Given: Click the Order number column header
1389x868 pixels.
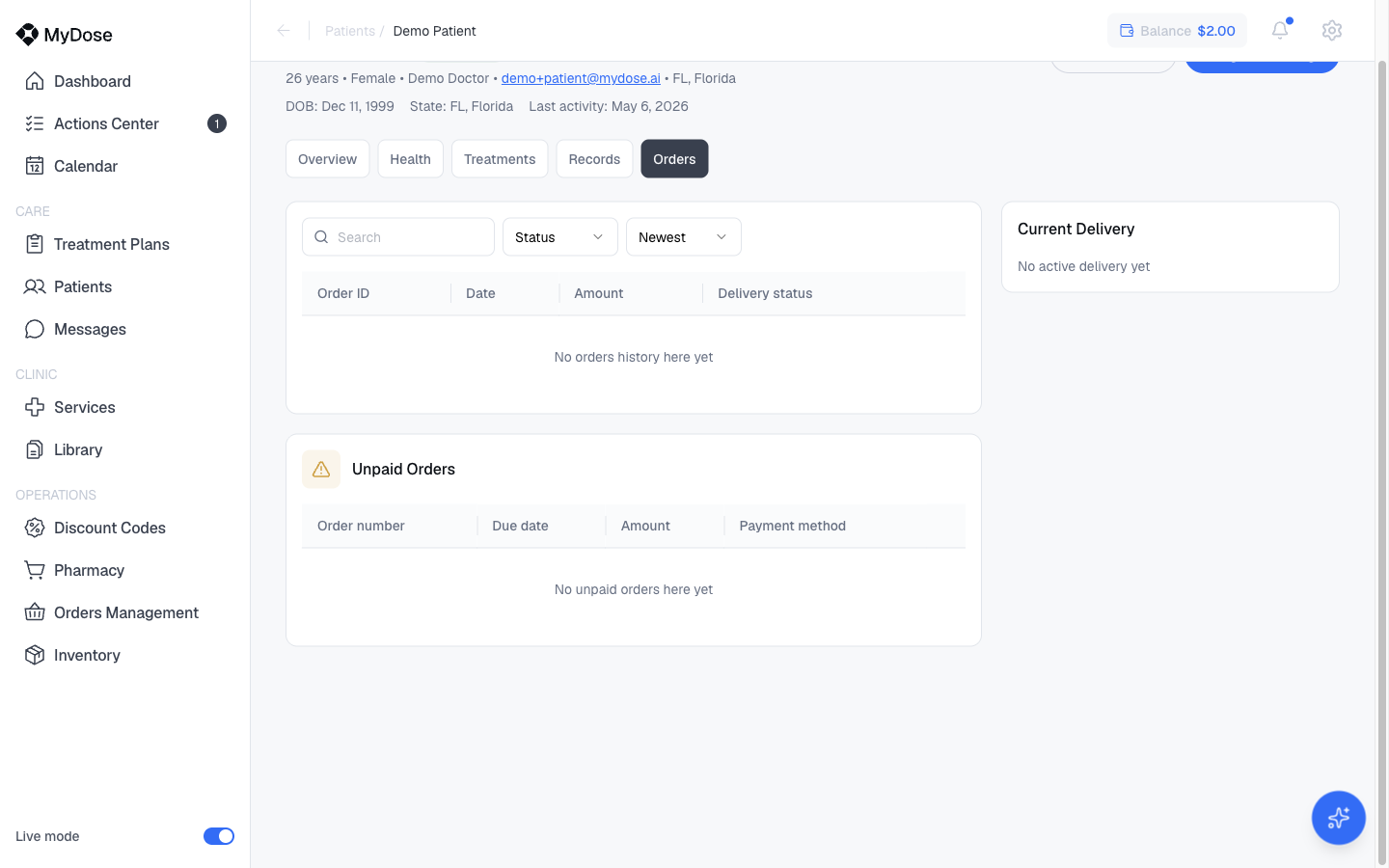Looking at the screenshot, I should pyautogui.click(x=361, y=526).
